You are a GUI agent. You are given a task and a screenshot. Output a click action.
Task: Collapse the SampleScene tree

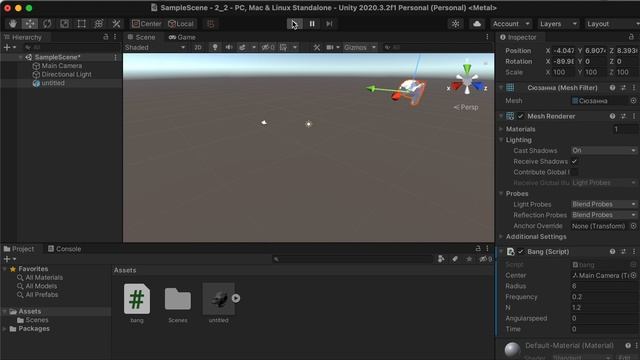pyautogui.click(x=20, y=57)
